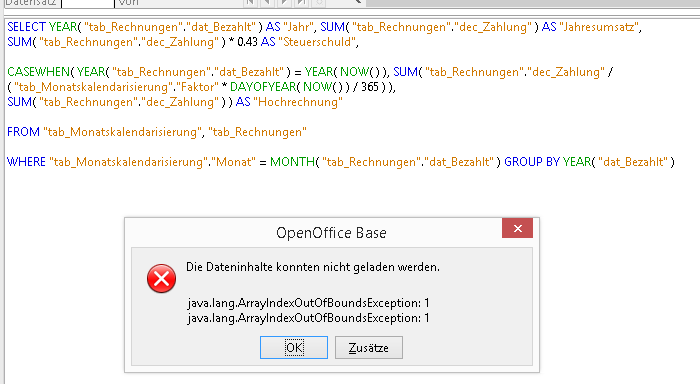This screenshot has height=384, width=700.
Task: Advance to the next record in the navigation bar
Action: [x=284, y=2]
